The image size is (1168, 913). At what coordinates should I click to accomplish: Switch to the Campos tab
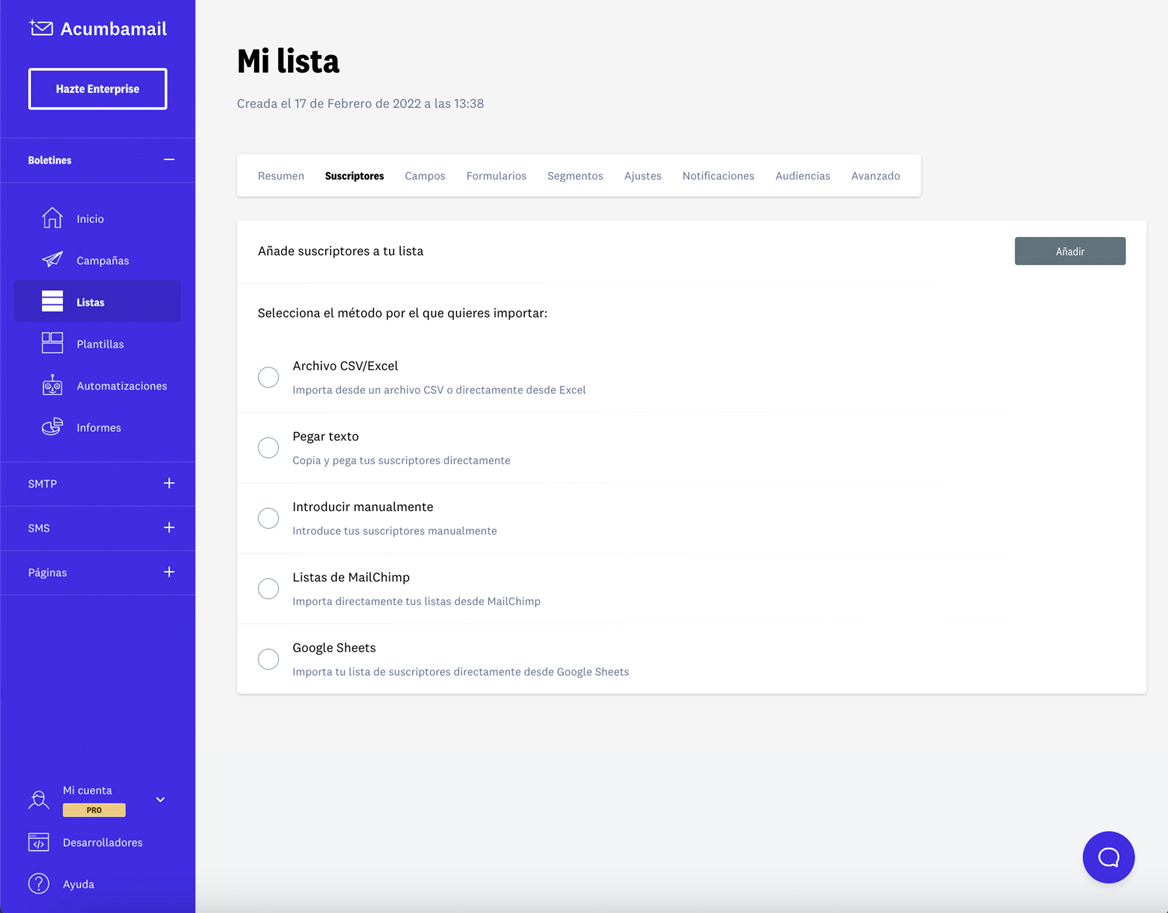pyautogui.click(x=424, y=175)
